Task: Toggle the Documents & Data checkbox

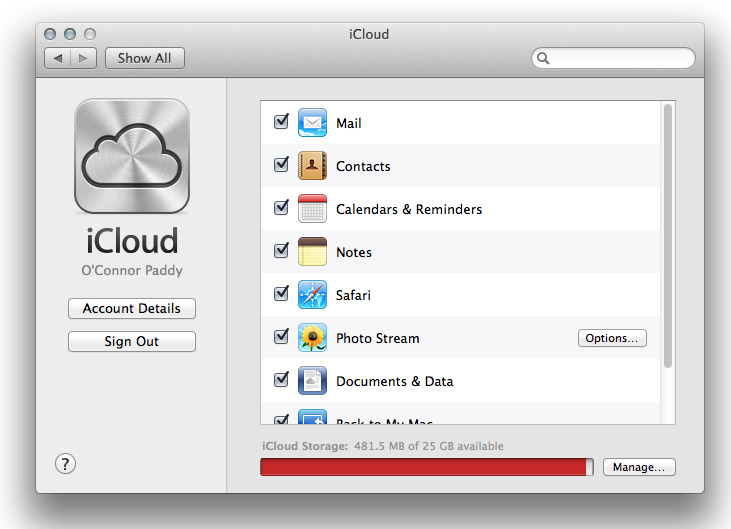Action: pyautogui.click(x=281, y=379)
